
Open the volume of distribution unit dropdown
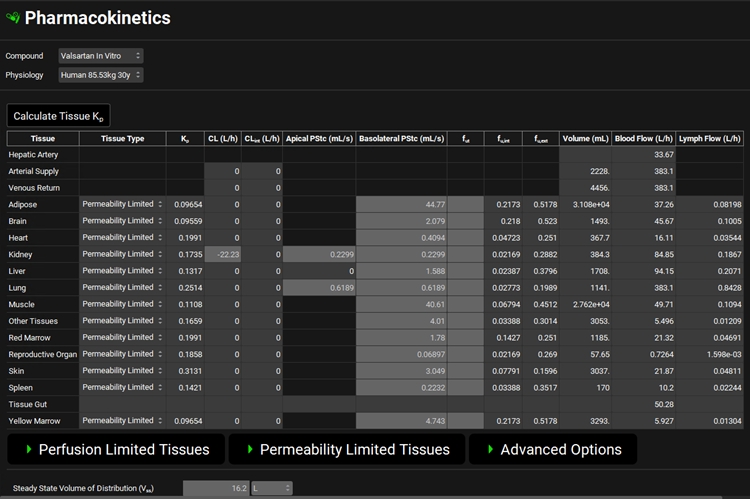point(271,488)
